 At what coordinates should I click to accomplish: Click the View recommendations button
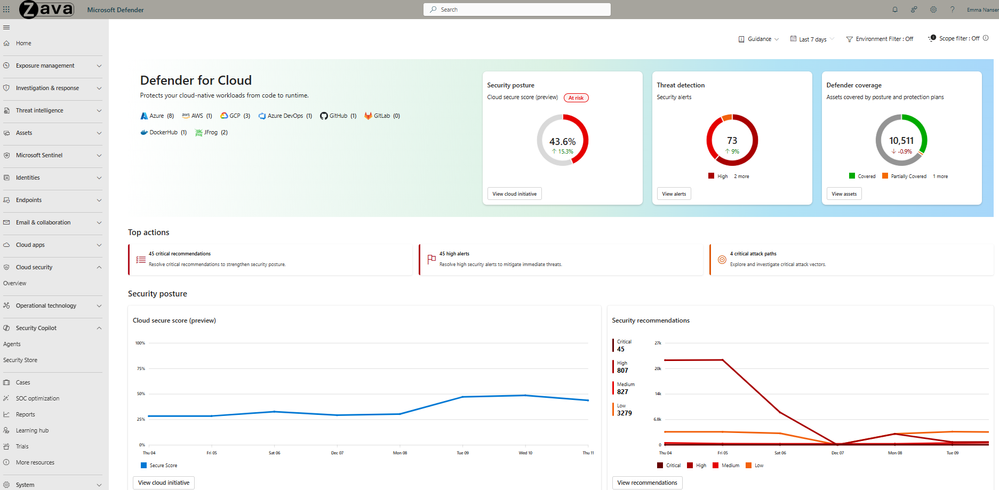647,482
